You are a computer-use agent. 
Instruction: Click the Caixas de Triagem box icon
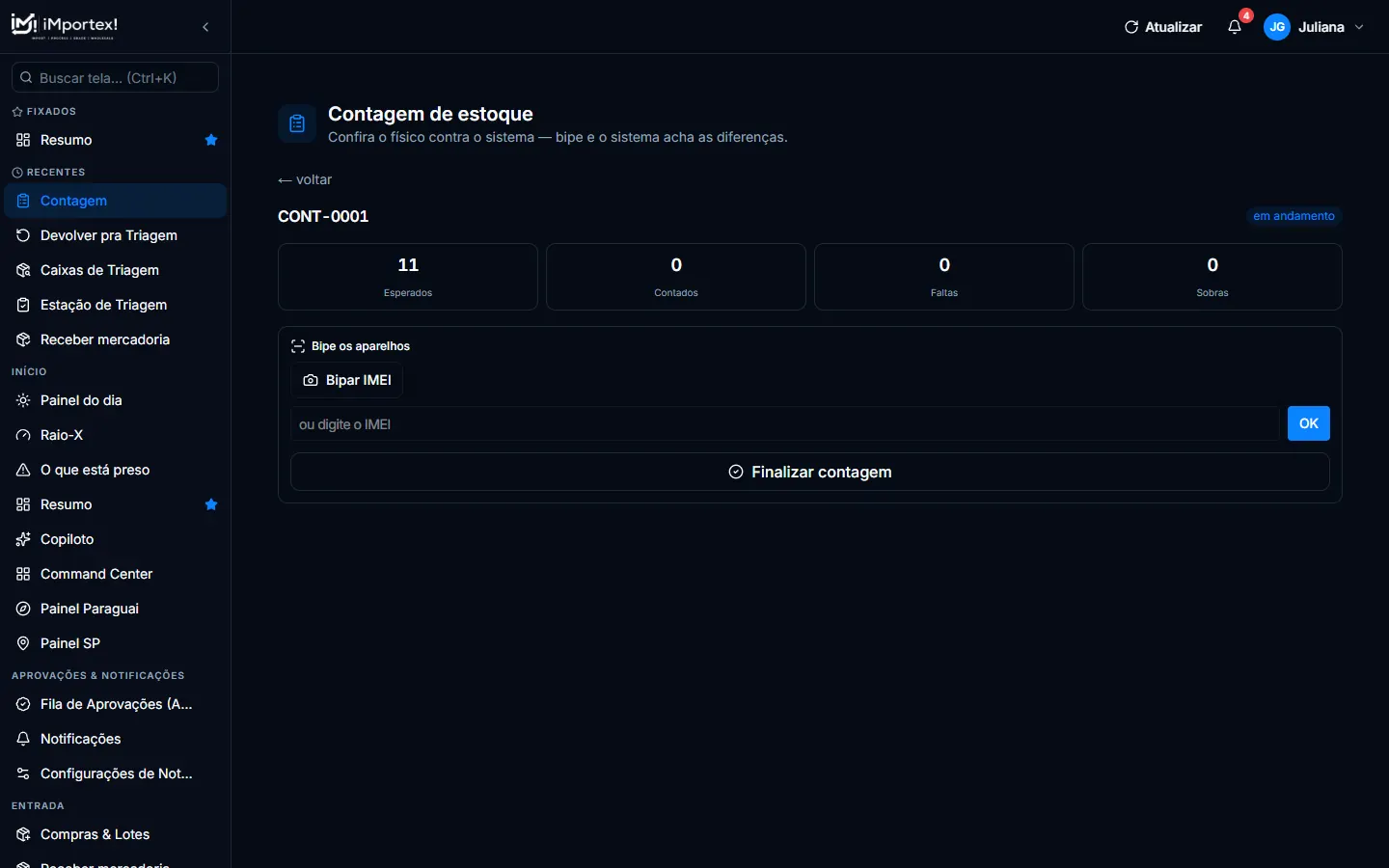click(23, 270)
